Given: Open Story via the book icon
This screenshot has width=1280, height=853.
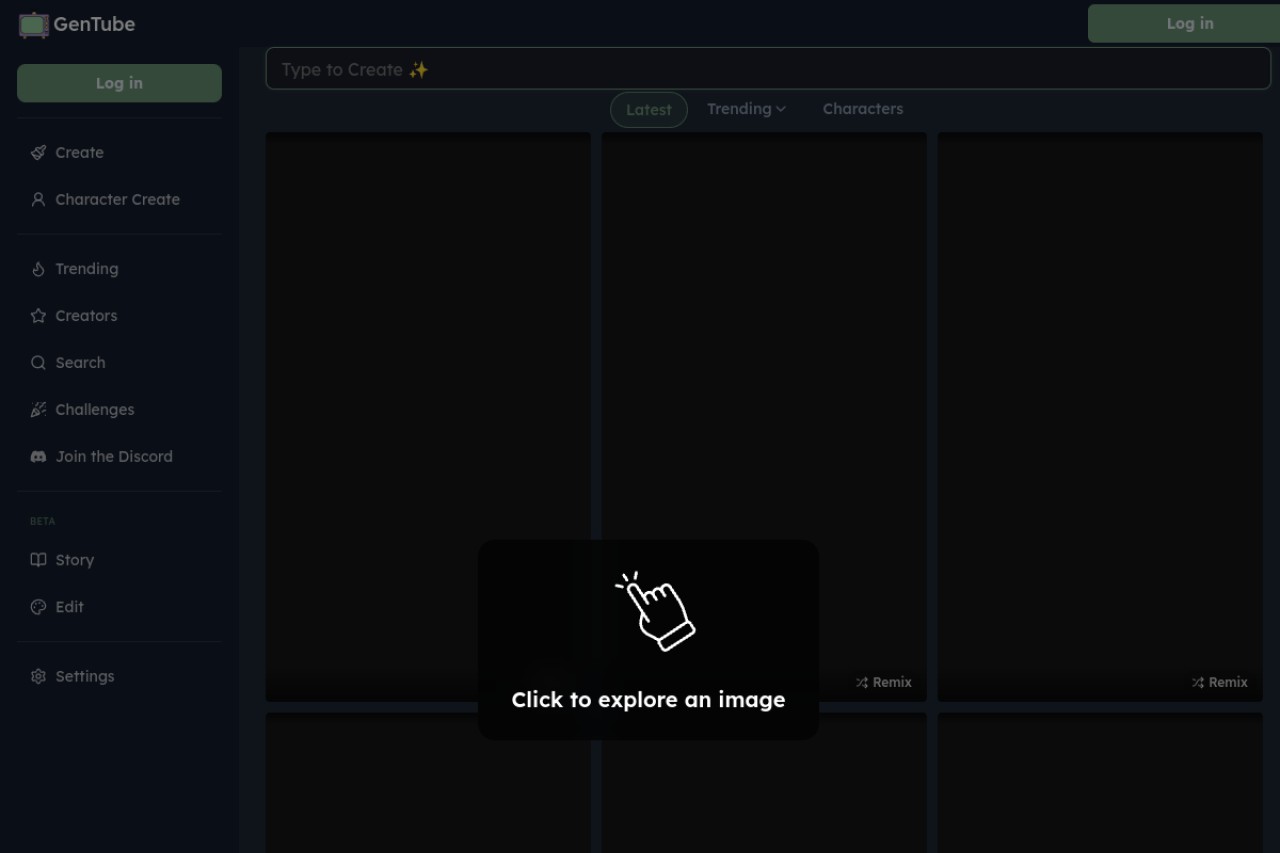Looking at the screenshot, I should 38,560.
